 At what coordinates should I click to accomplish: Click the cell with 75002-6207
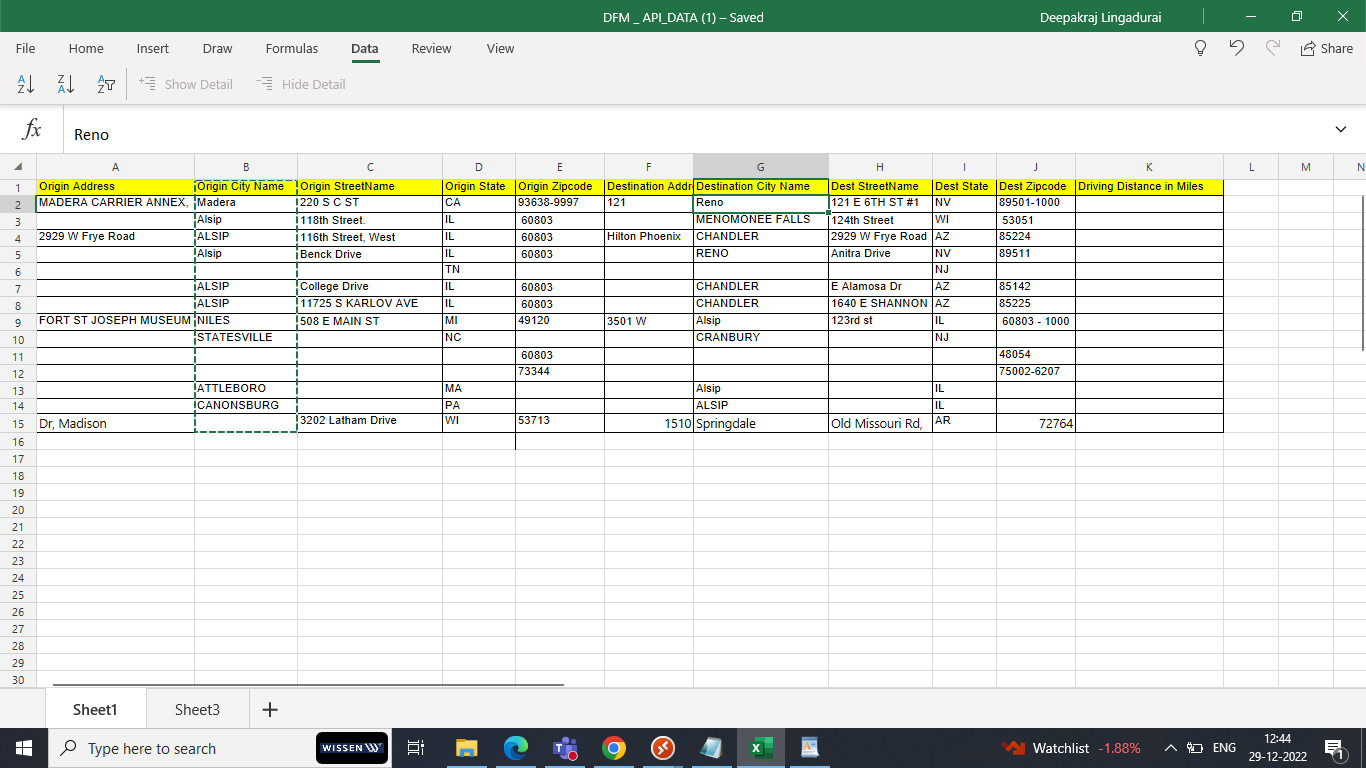(x=1036, y=372)
